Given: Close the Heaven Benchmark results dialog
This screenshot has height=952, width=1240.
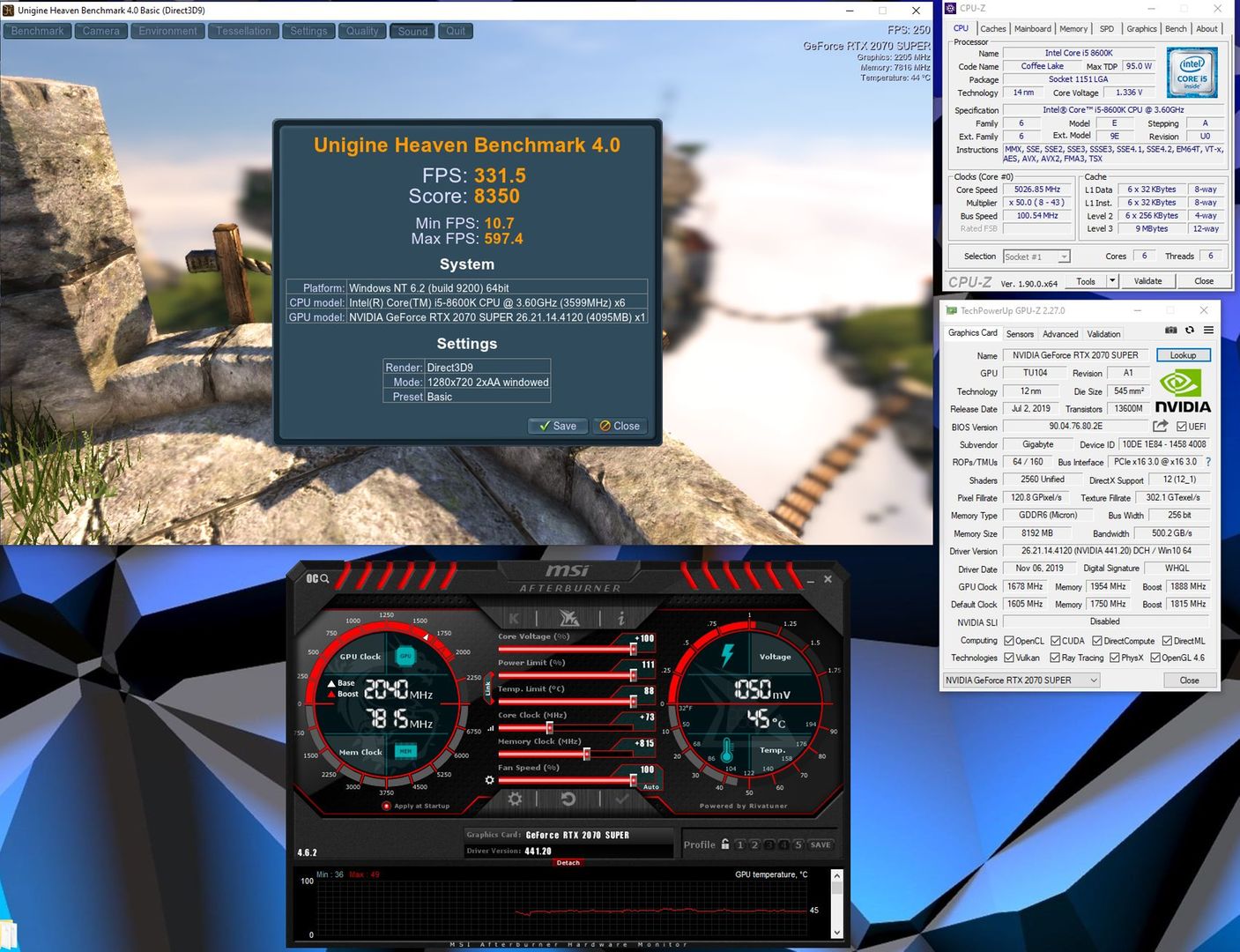Looking at the screenshot, I should (620, 426).
